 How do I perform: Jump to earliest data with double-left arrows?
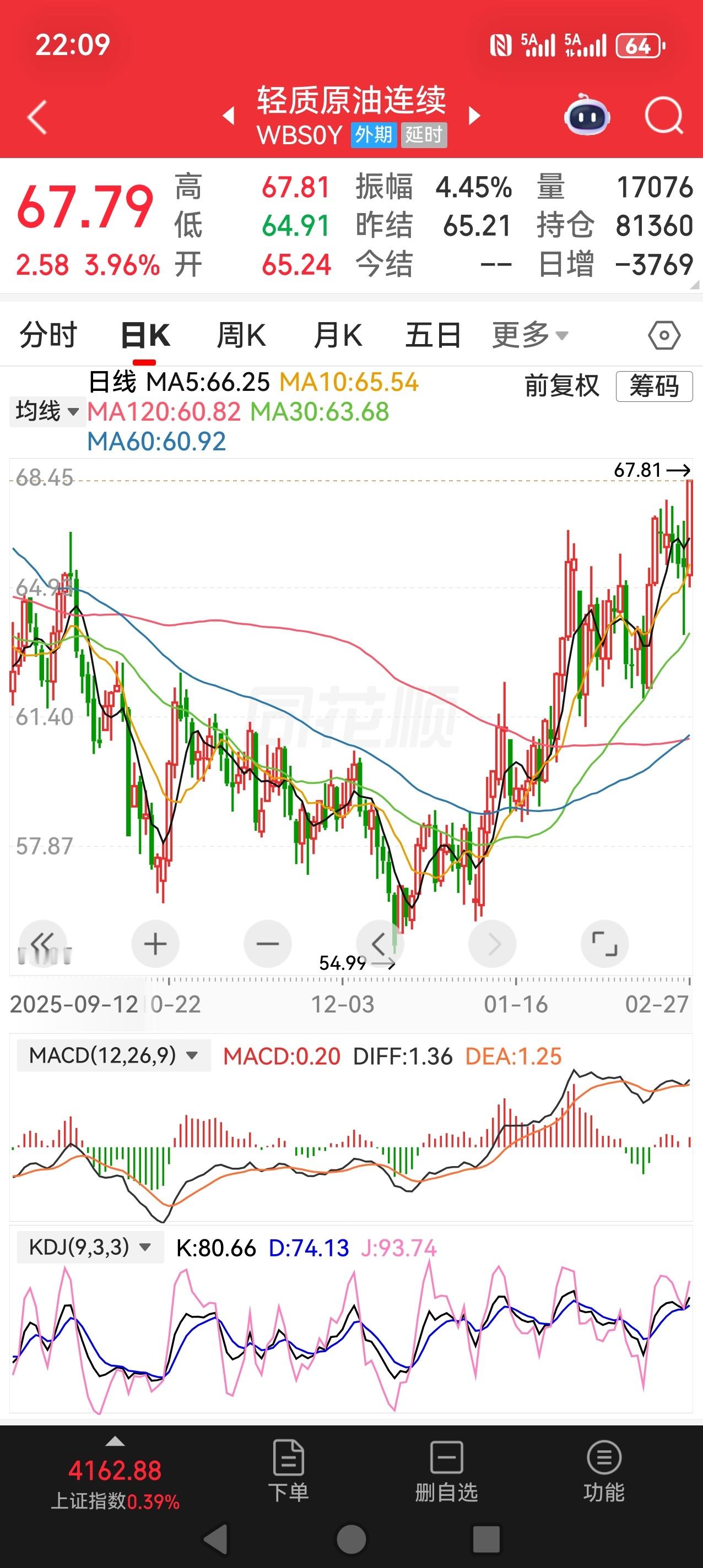(42, 944)
